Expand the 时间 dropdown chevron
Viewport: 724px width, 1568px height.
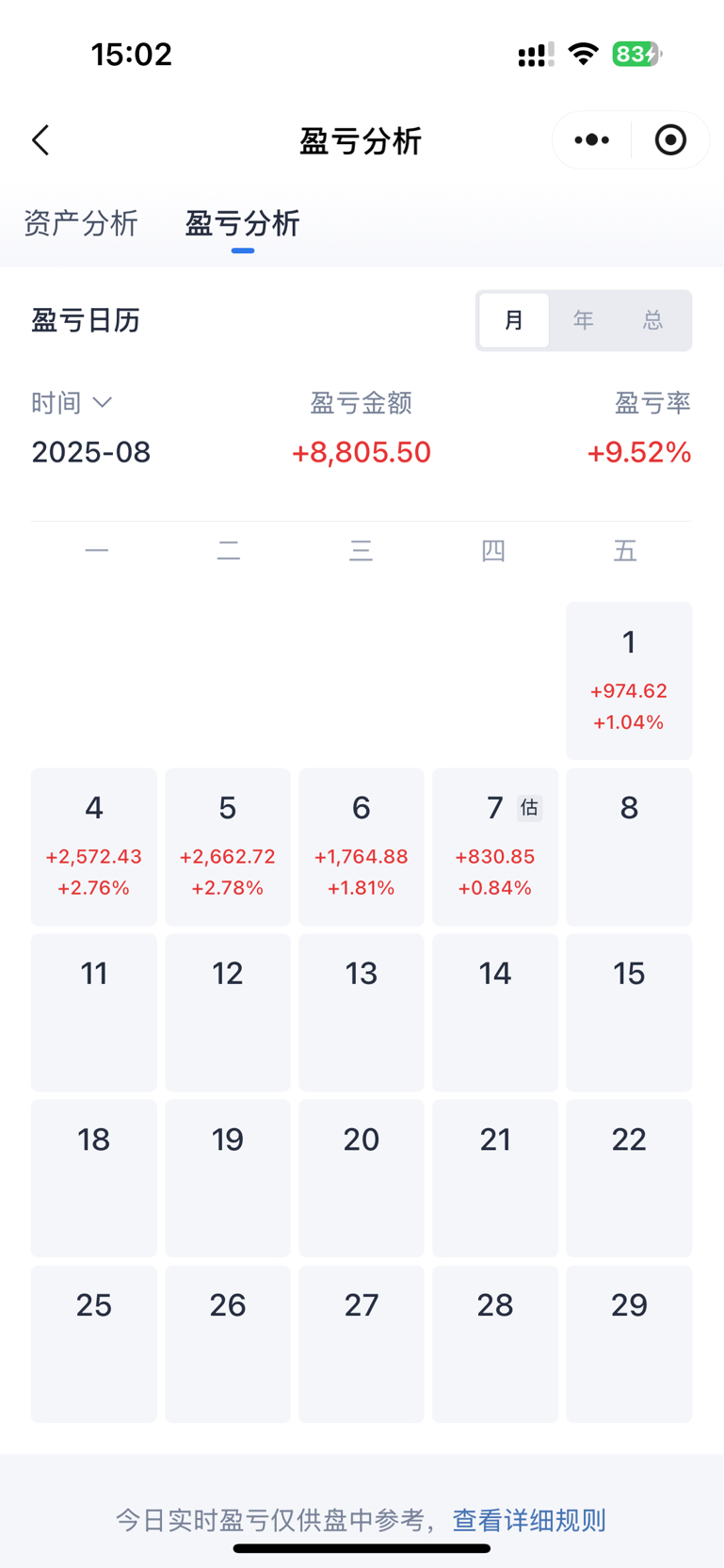103,403
